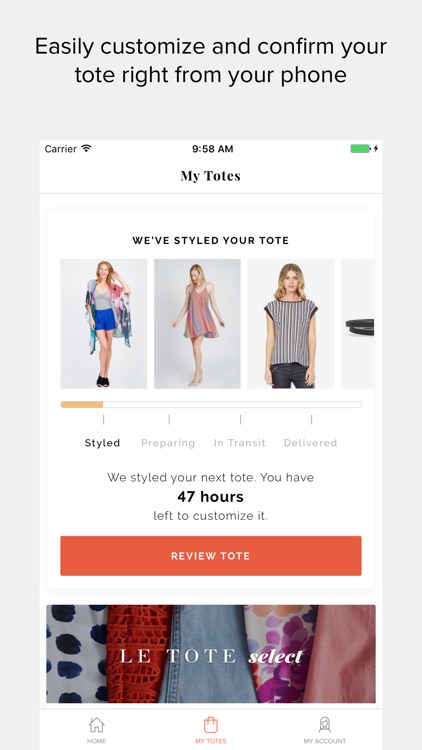Screen dimensions: 422x750
Task: Open the My Totes bag icon
Action: [211, 725]
